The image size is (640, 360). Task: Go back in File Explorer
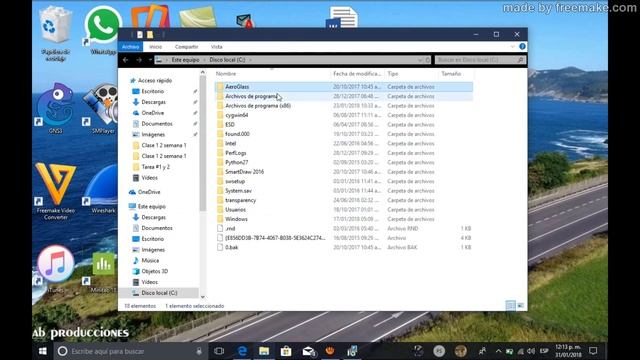click(x=126, y=60)
